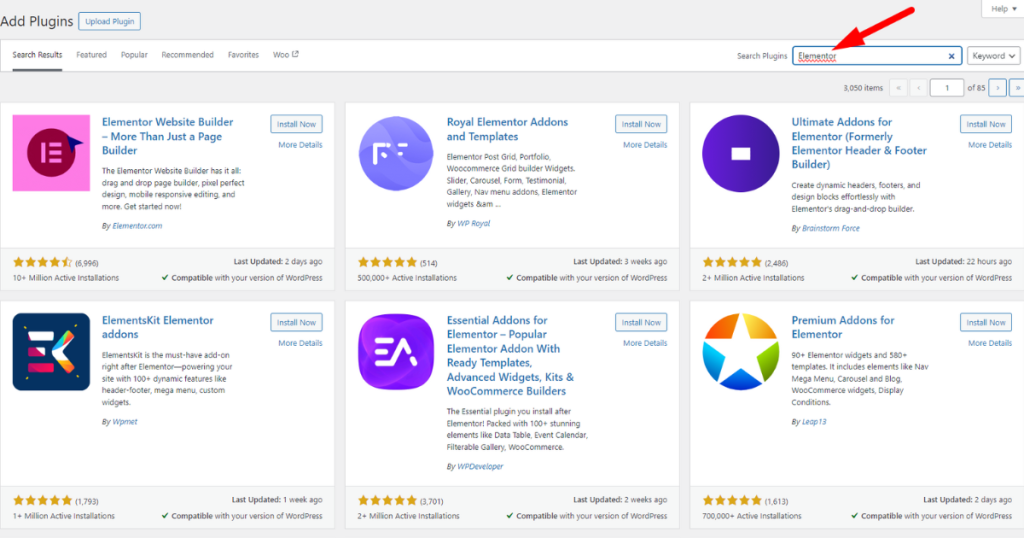Open the Essential Addons for Elementor title
The height and width of the screenshot is (538, 1024).
(510, 356)
